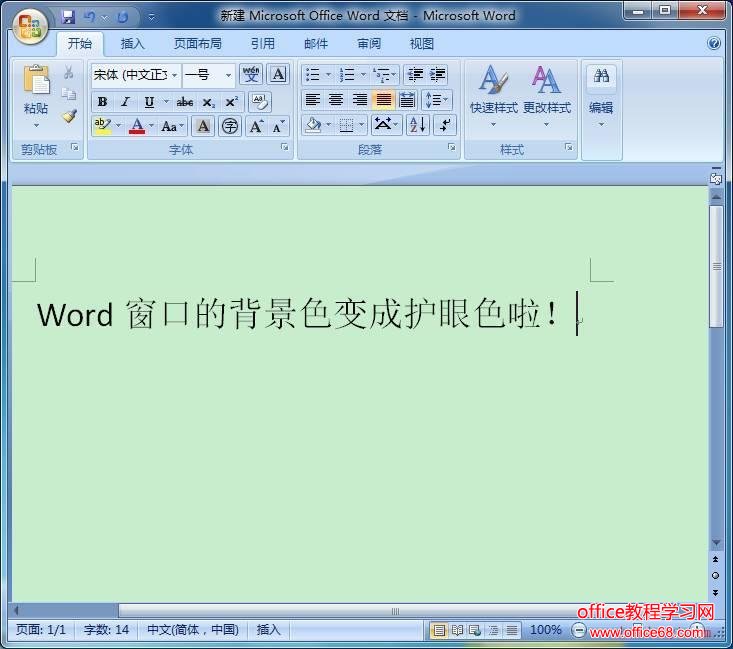The height and width of the screenshot is (649, 733).
Task: Activate the Format Painter brush
Action: point(69,116)
